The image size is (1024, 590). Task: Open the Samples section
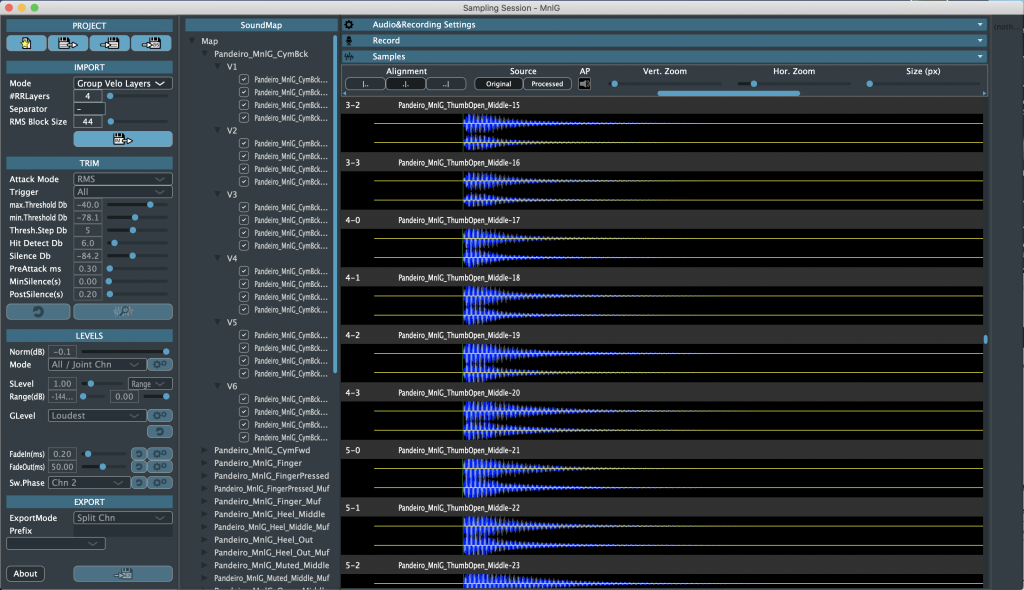(664, 57)
